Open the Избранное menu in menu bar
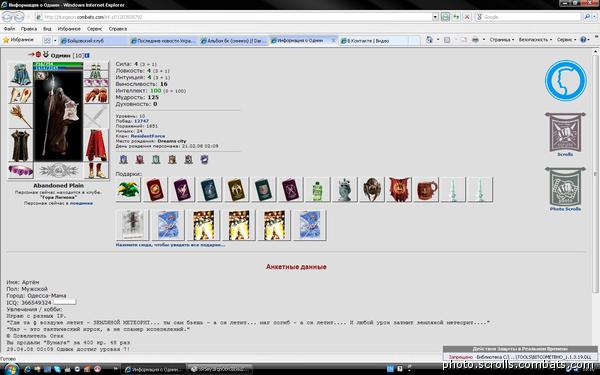 [x=69, y=29]
